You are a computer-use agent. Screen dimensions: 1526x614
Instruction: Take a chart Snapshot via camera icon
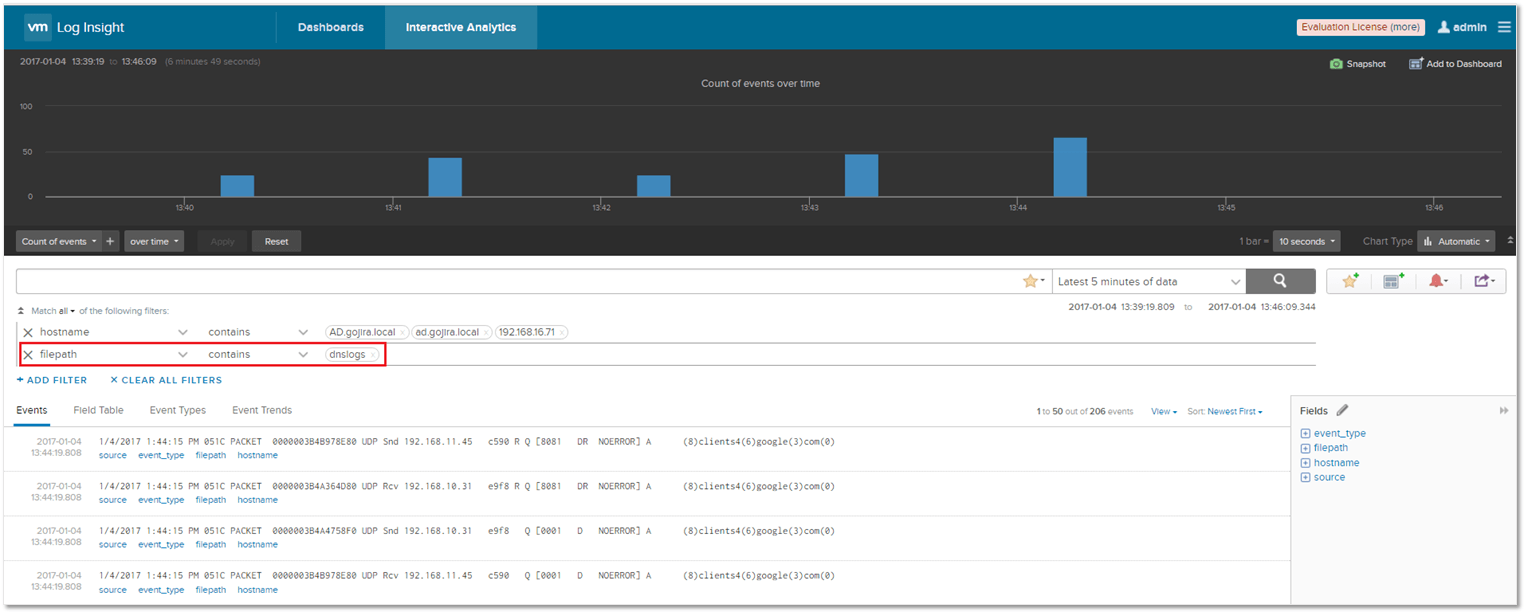1336,63
